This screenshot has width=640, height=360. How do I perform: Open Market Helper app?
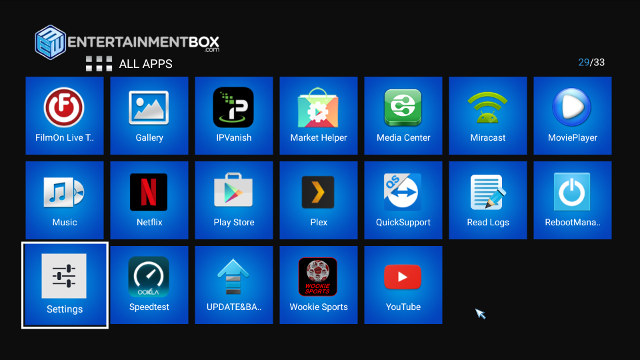(x=318, y=116)
